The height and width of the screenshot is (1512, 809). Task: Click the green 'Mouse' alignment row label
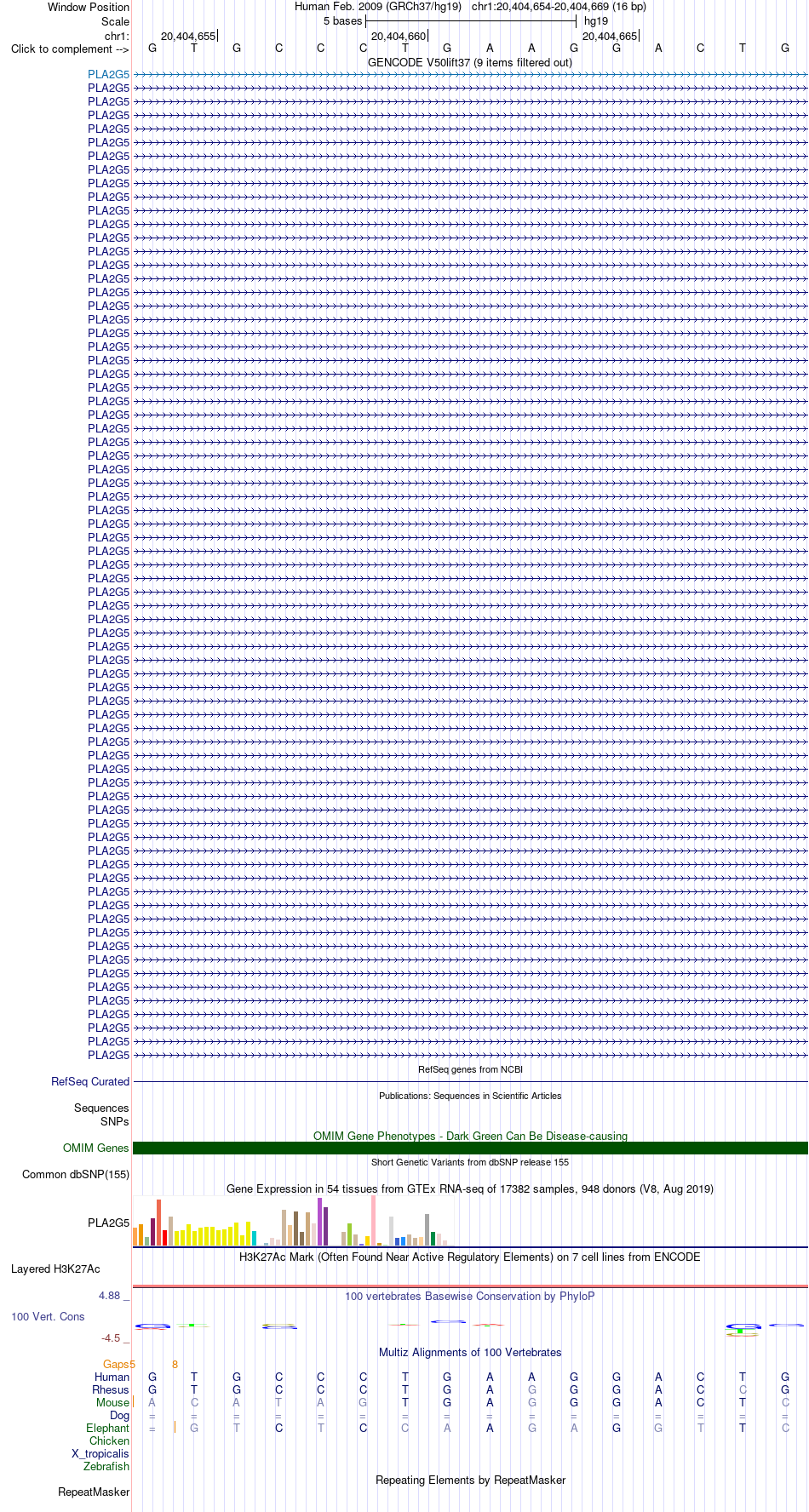click(112, 1402)
